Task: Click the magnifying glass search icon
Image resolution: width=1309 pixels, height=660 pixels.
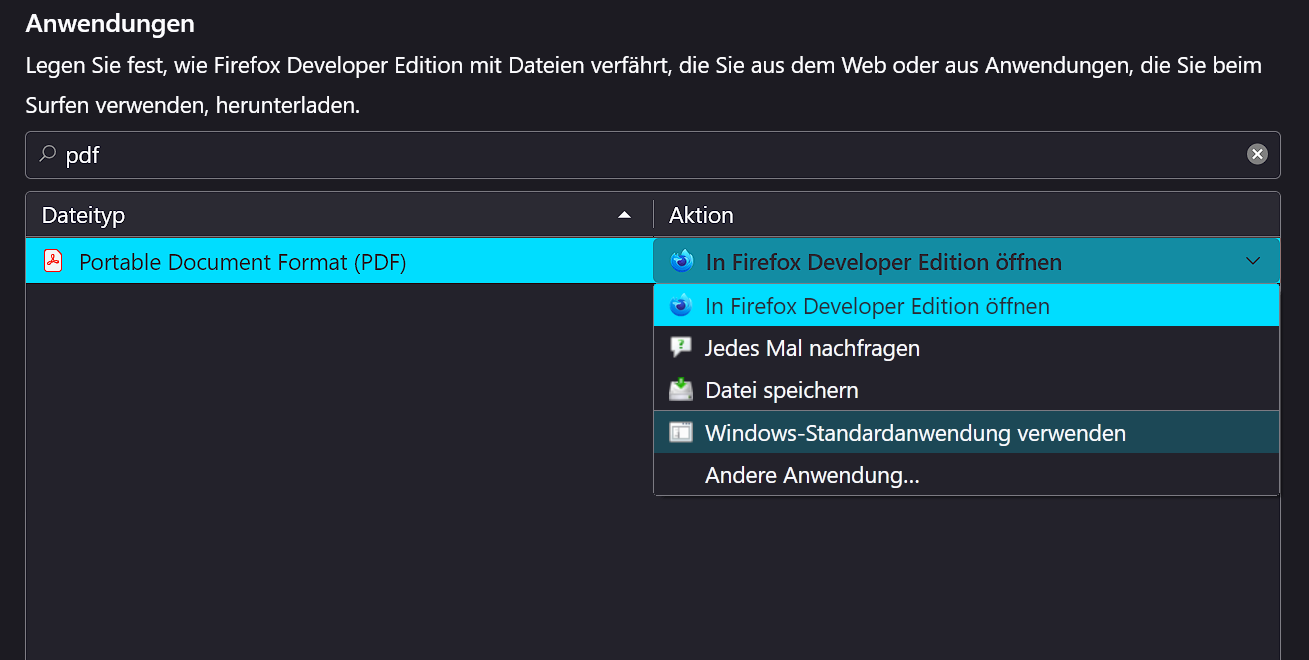Action: [x=47, y=155]
